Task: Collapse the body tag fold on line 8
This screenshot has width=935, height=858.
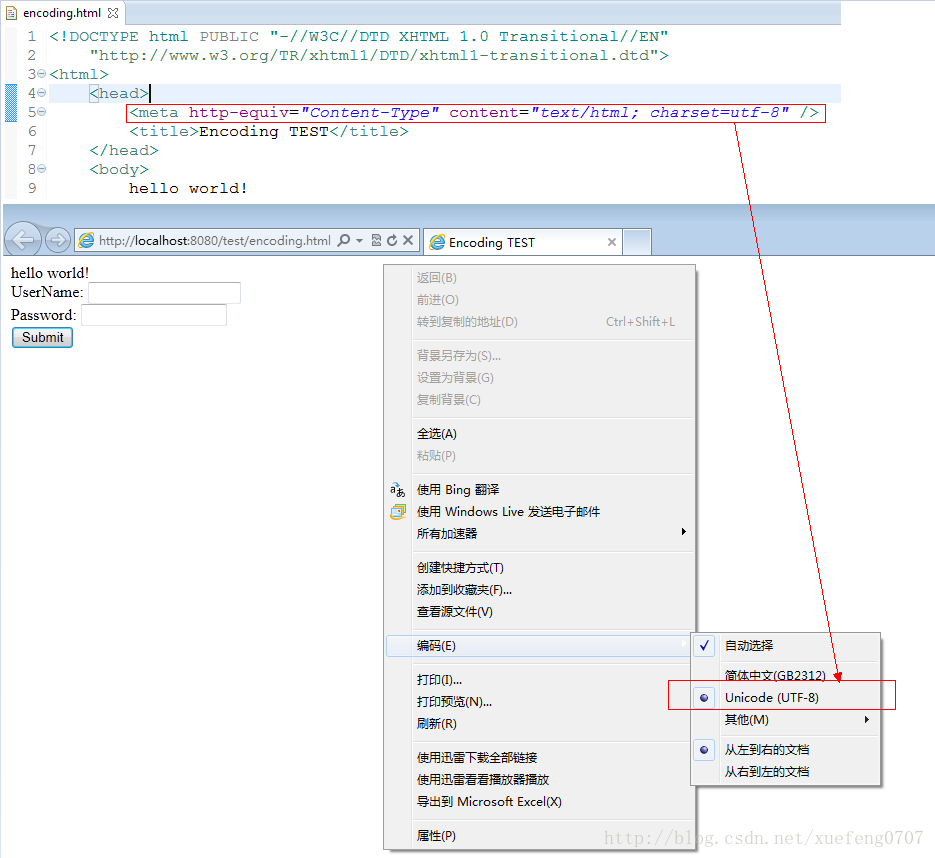Action: pyautogui.click(x=41, y=169)
